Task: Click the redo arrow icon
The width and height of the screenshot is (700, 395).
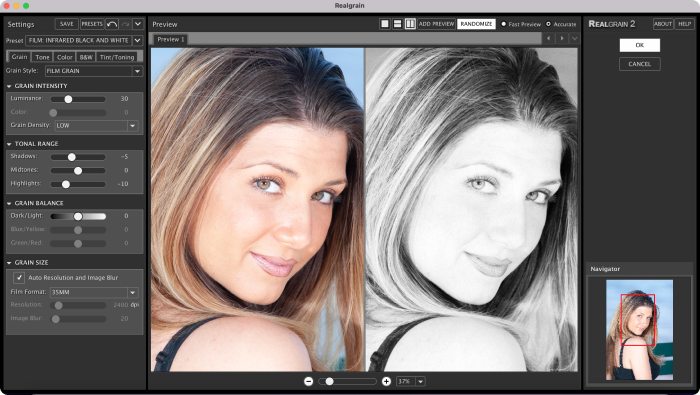Action: 125,24
